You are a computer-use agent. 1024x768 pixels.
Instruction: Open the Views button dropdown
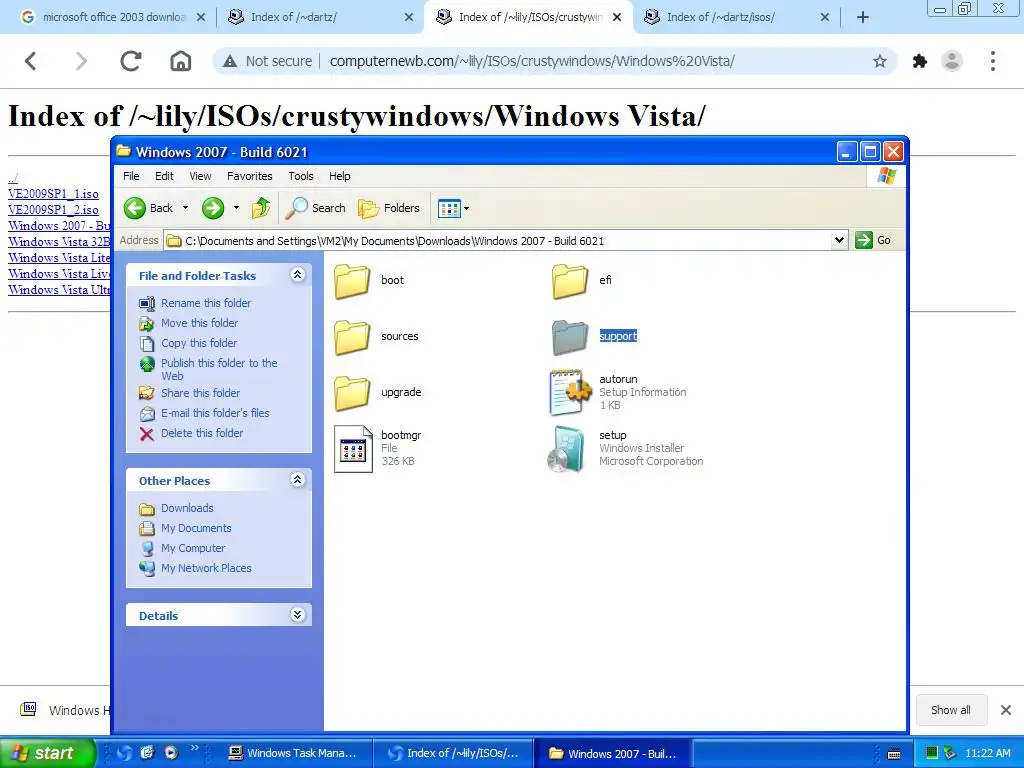point(453,208)
